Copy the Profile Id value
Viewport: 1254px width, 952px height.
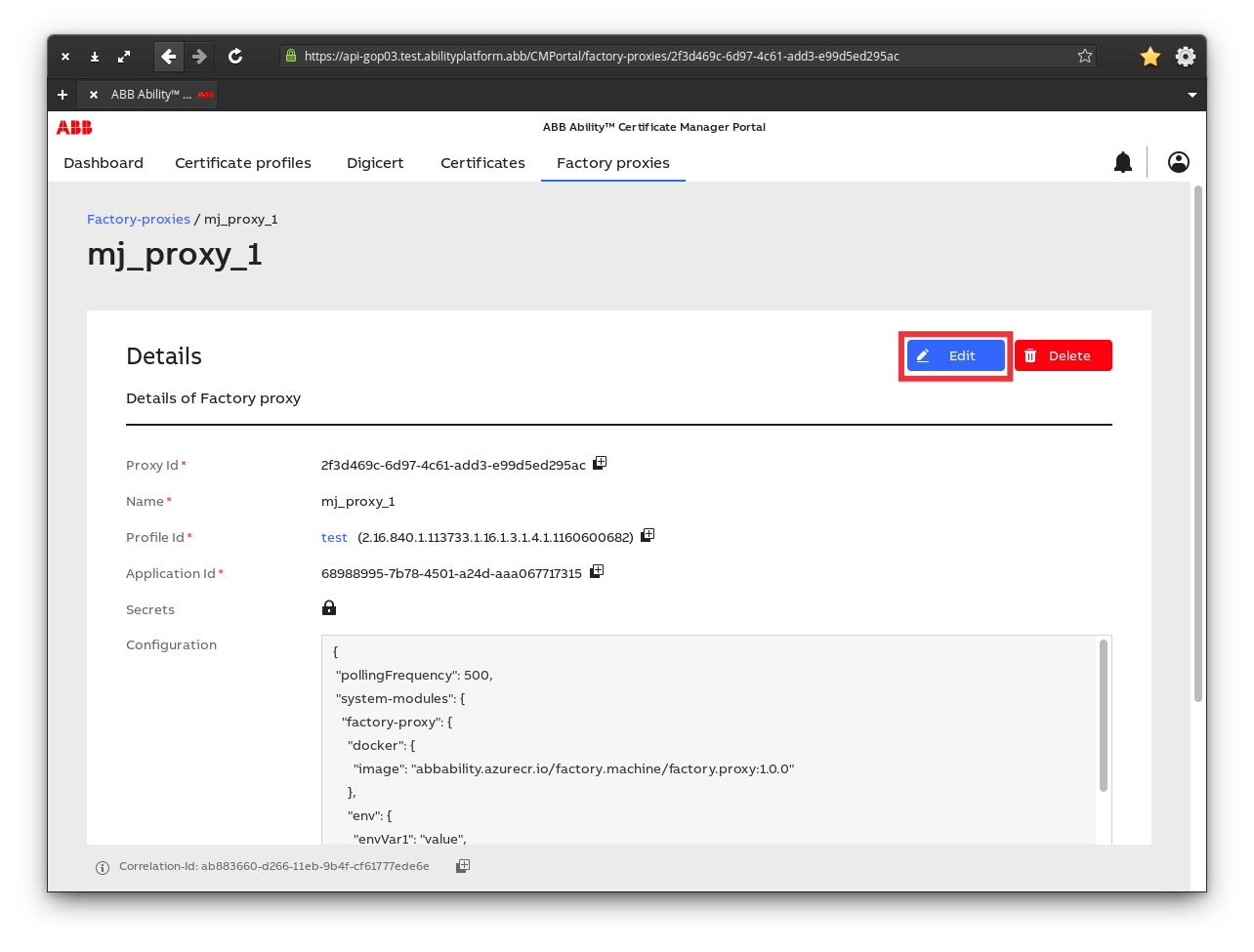648,535
